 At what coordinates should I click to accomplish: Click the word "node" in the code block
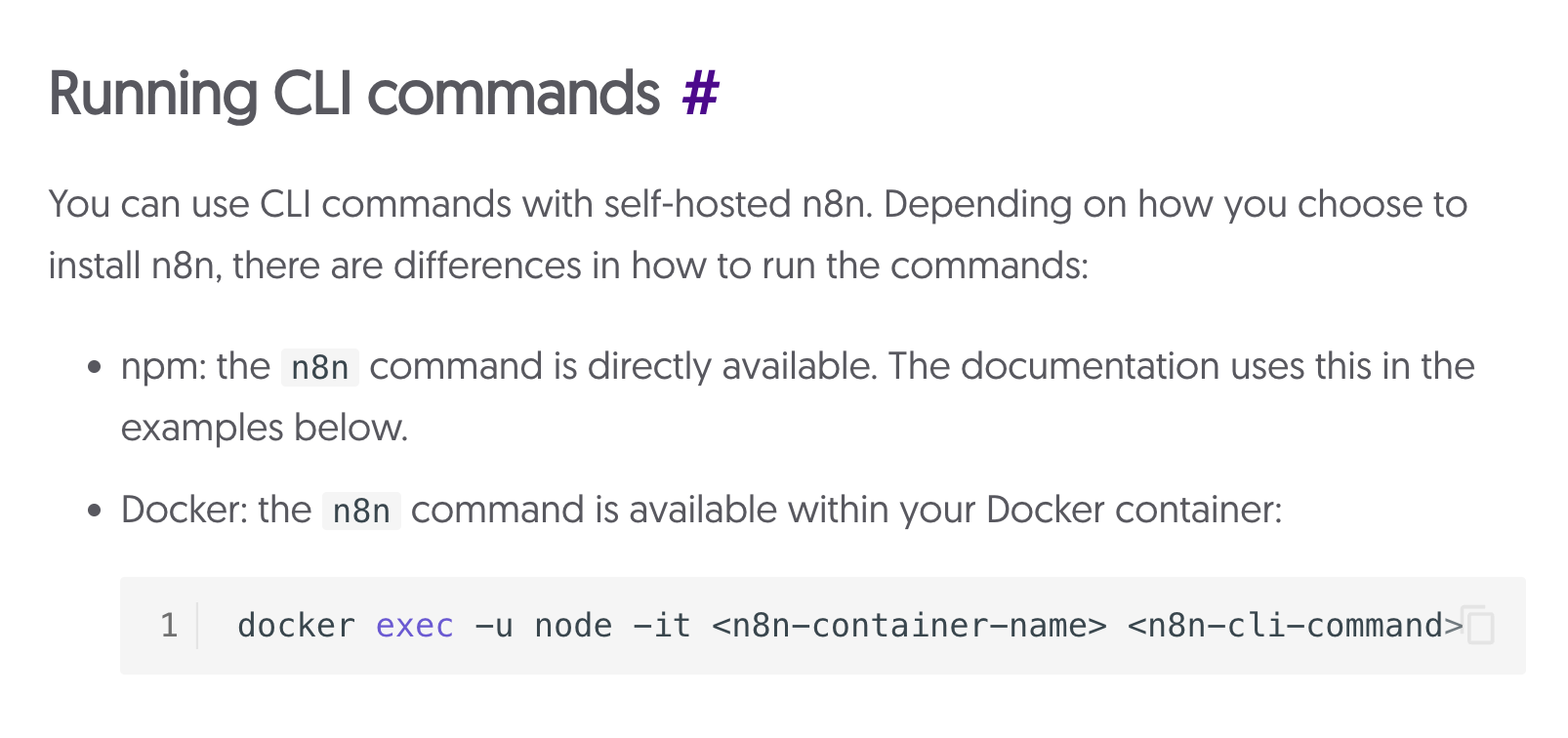point(573,626)
